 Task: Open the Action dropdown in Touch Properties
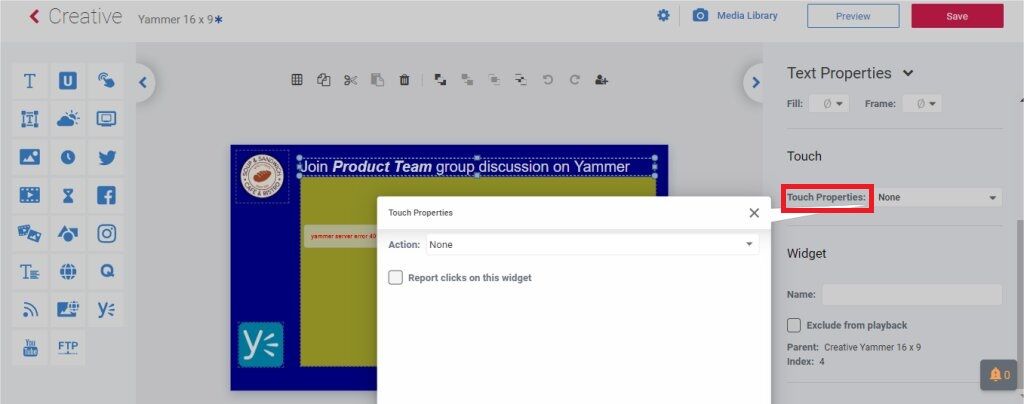tap(592, 244)
